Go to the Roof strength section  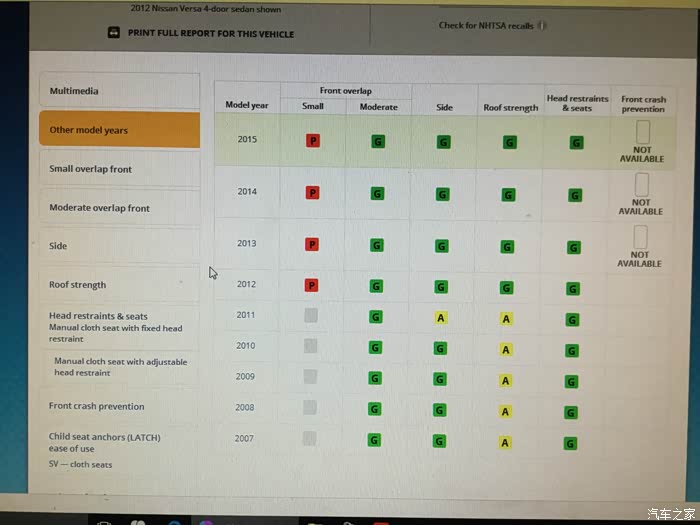click(x=118, y=285)
